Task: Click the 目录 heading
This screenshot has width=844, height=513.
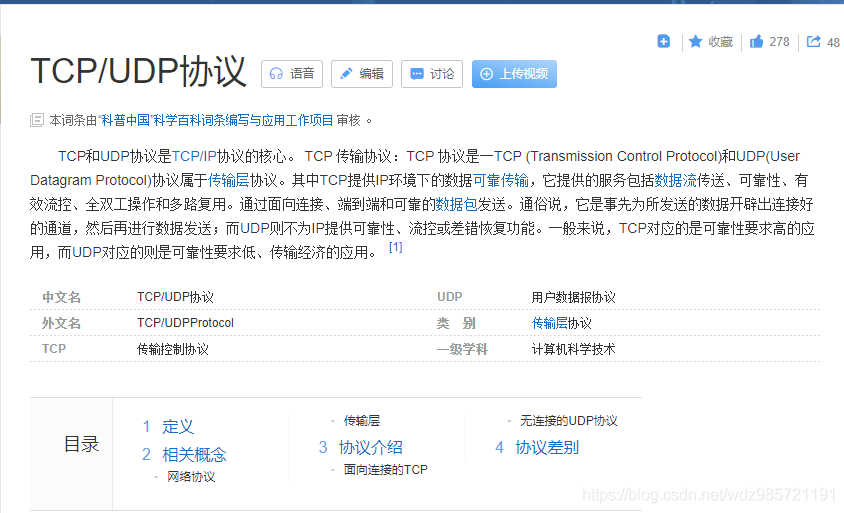Action: point(81,445)
